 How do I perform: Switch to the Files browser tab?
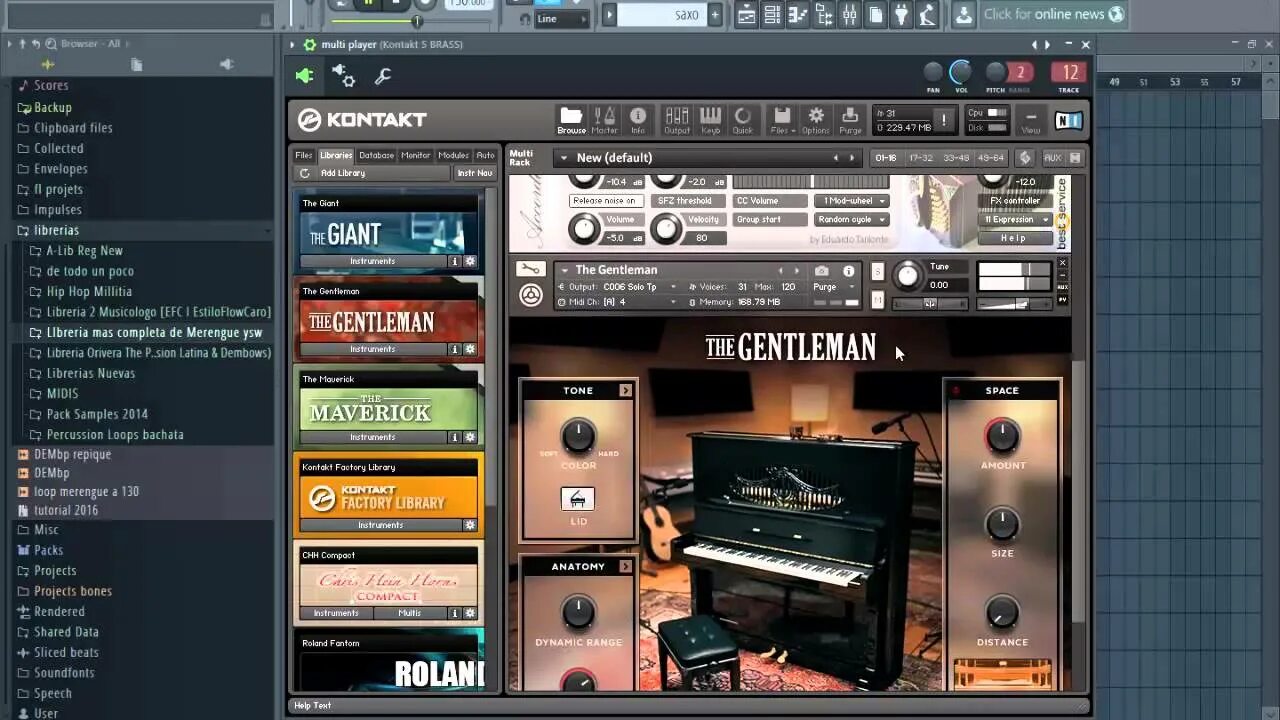(304, 155)
